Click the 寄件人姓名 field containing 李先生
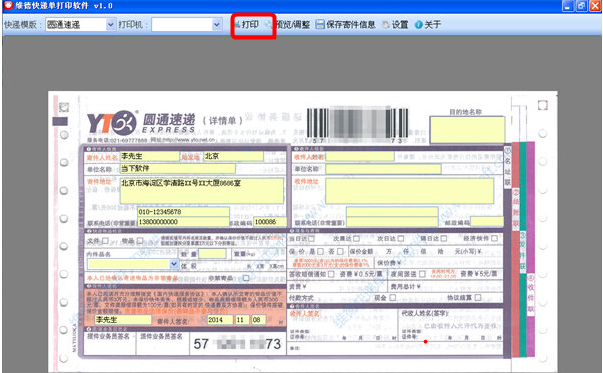This screenshot has height=373, width=603. (150, 156)
